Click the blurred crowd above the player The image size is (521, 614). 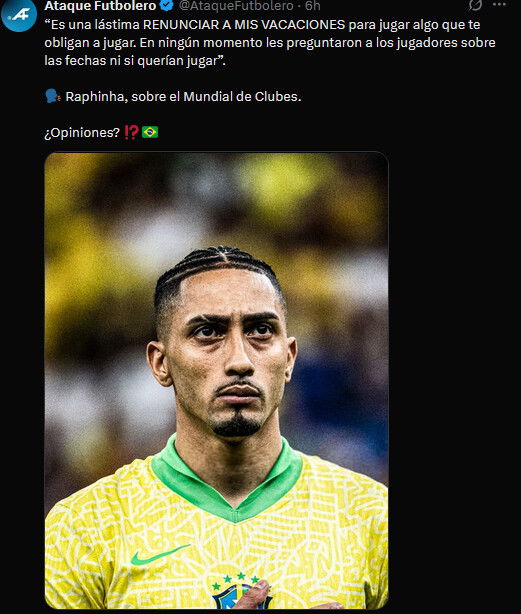pos(215,196)
